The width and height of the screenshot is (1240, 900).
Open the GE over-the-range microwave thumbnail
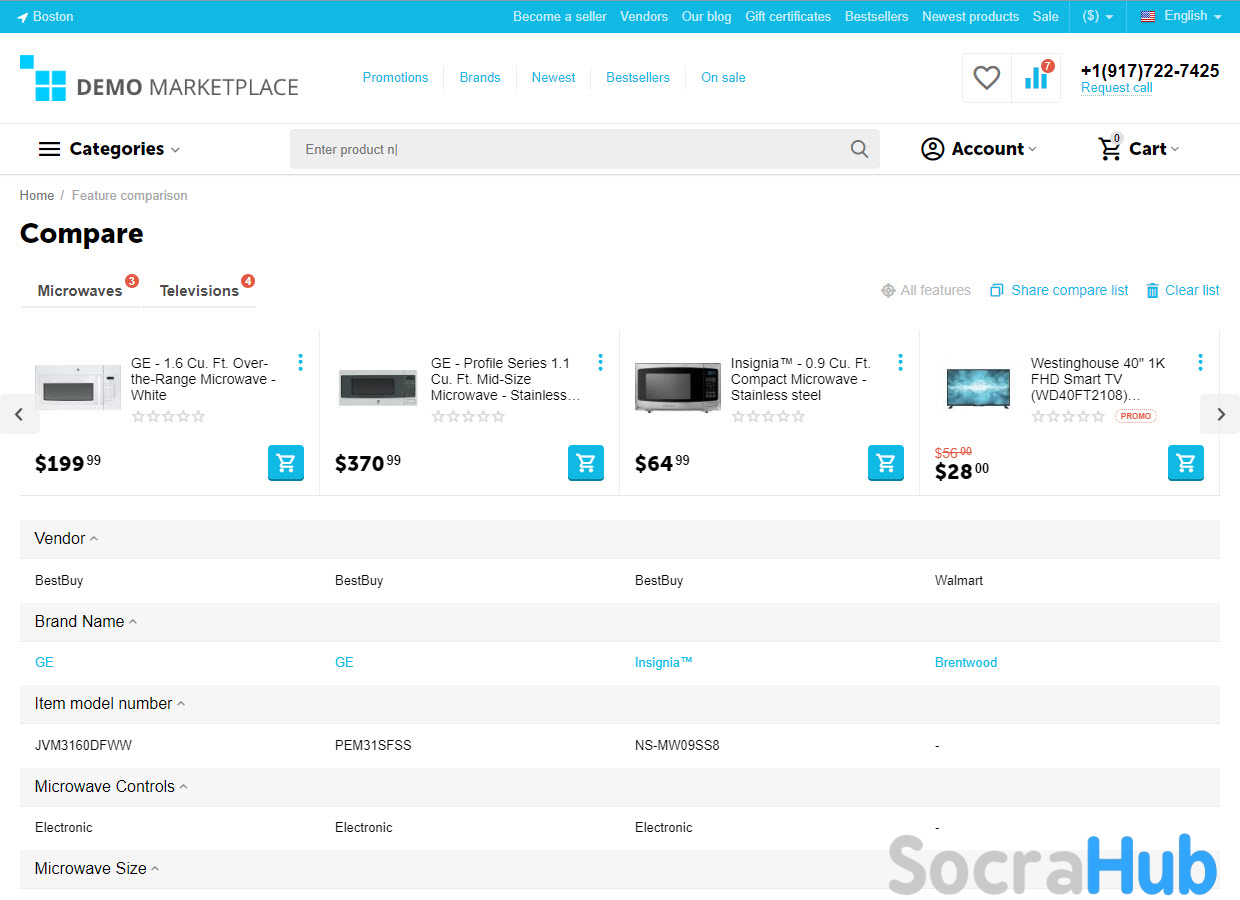(78, 387)
